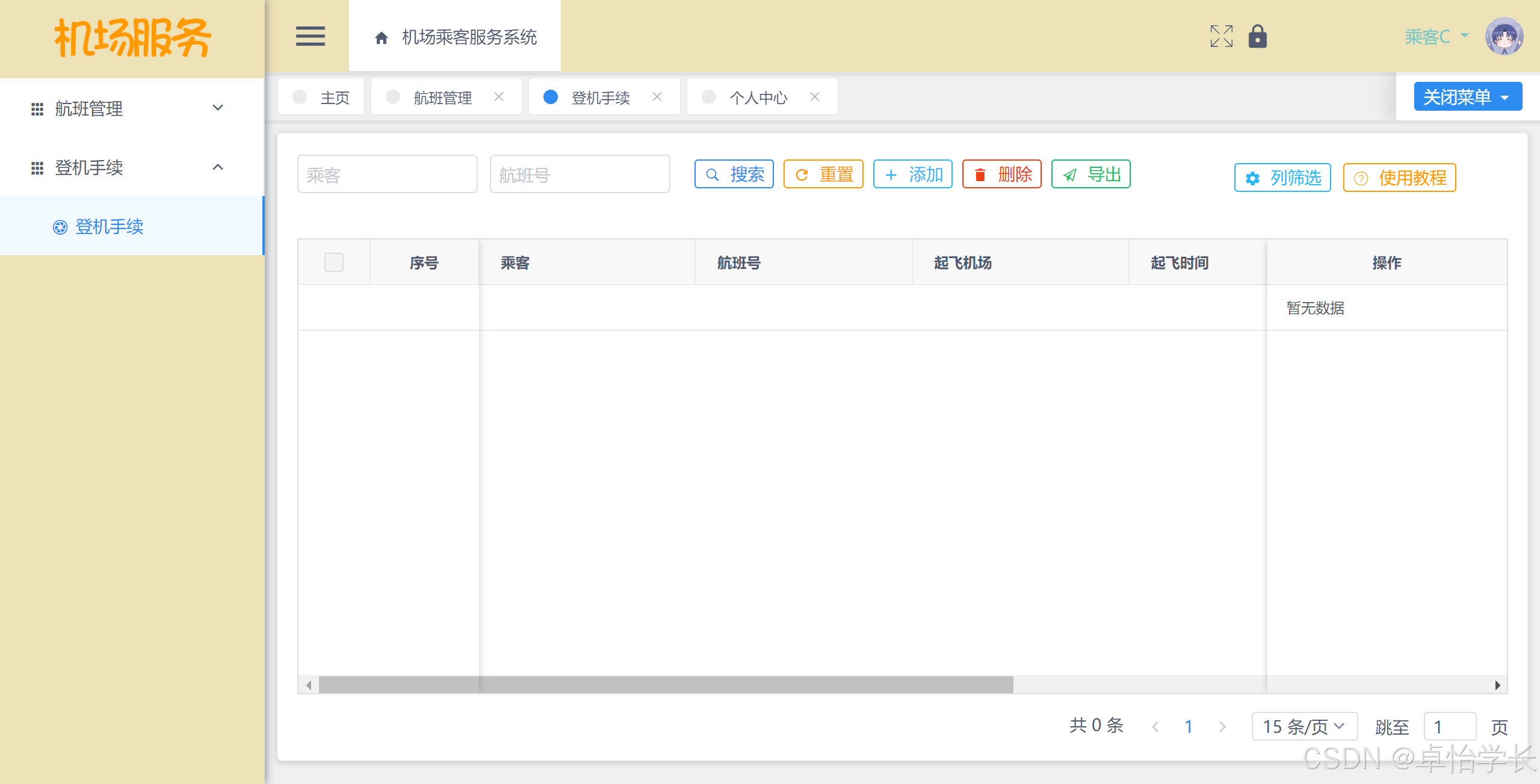Click the home icon before 机场乘客服务系统
Image resolution: width=1540 pixels, height=784 pixels.
click(381, 38)
